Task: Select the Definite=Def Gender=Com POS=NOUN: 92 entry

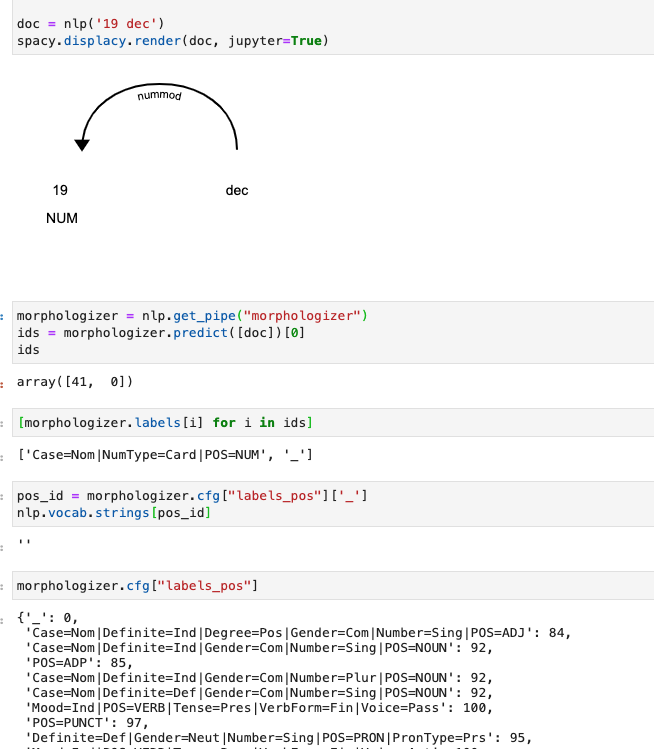Action: [x=259, y=693]
